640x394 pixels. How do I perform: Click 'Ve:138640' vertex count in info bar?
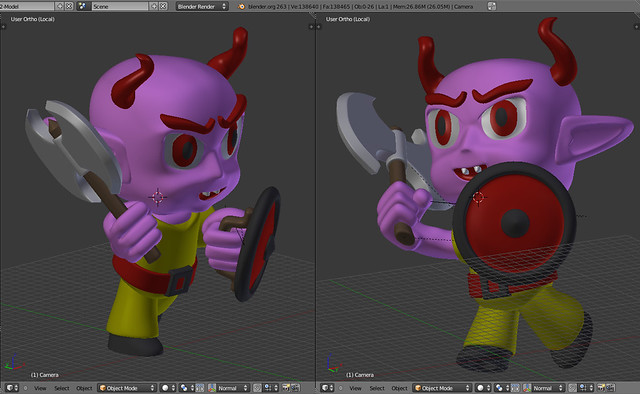305,7
